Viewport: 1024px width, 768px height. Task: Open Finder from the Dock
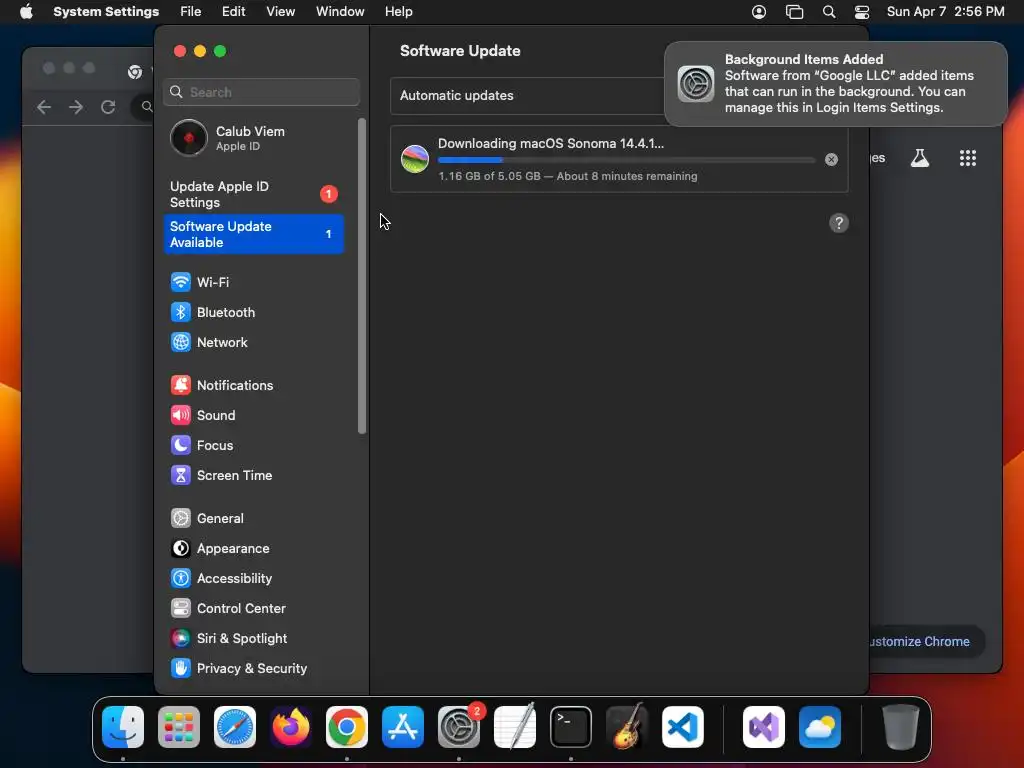(123, 727)
